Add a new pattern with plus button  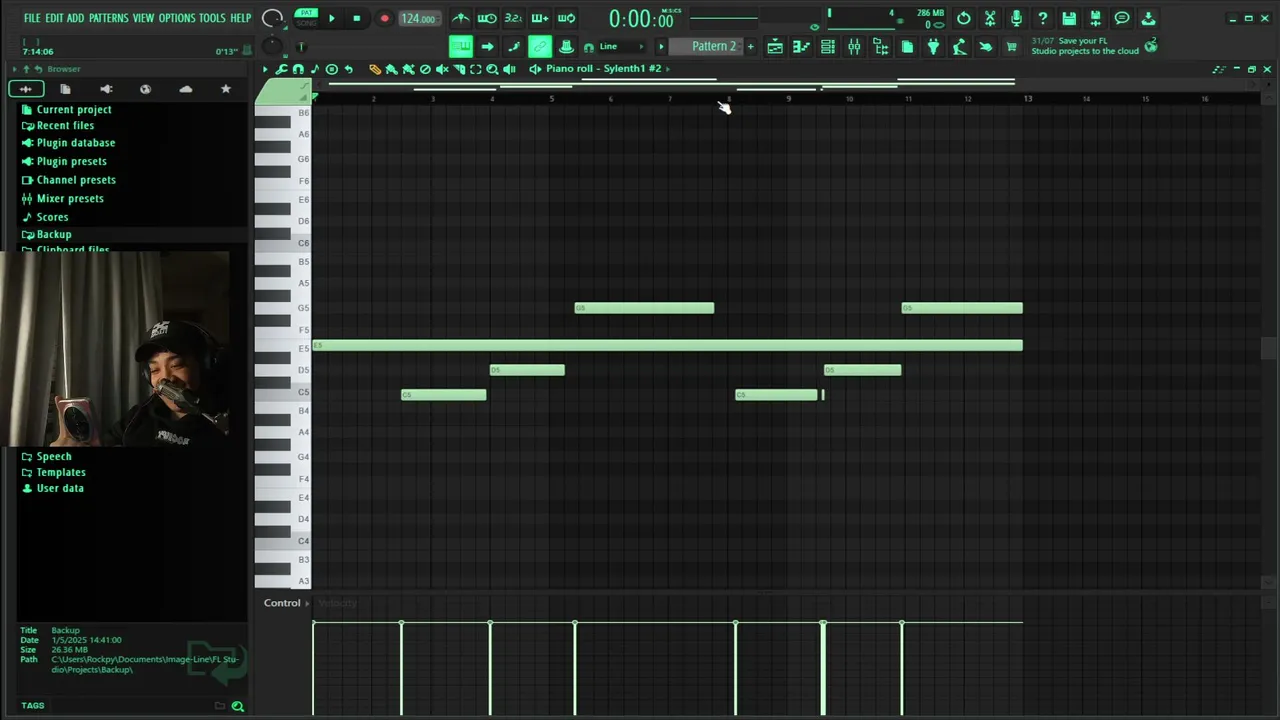pos(751,46)
